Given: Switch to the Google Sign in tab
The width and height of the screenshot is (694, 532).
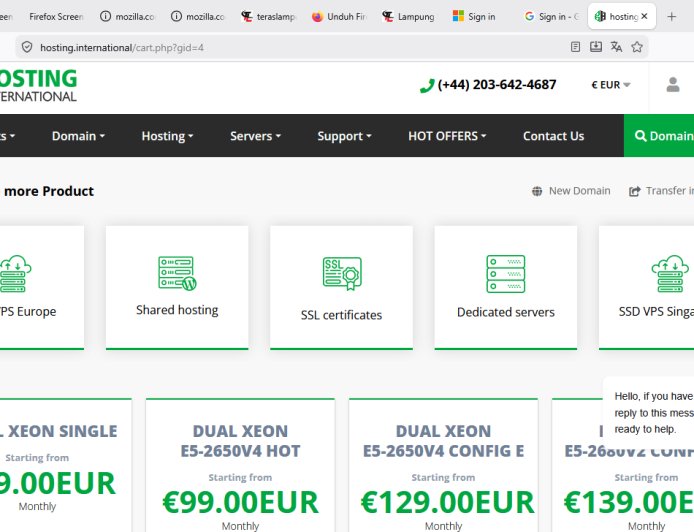Looking at the screenshot, I should [x=551, y=17].
